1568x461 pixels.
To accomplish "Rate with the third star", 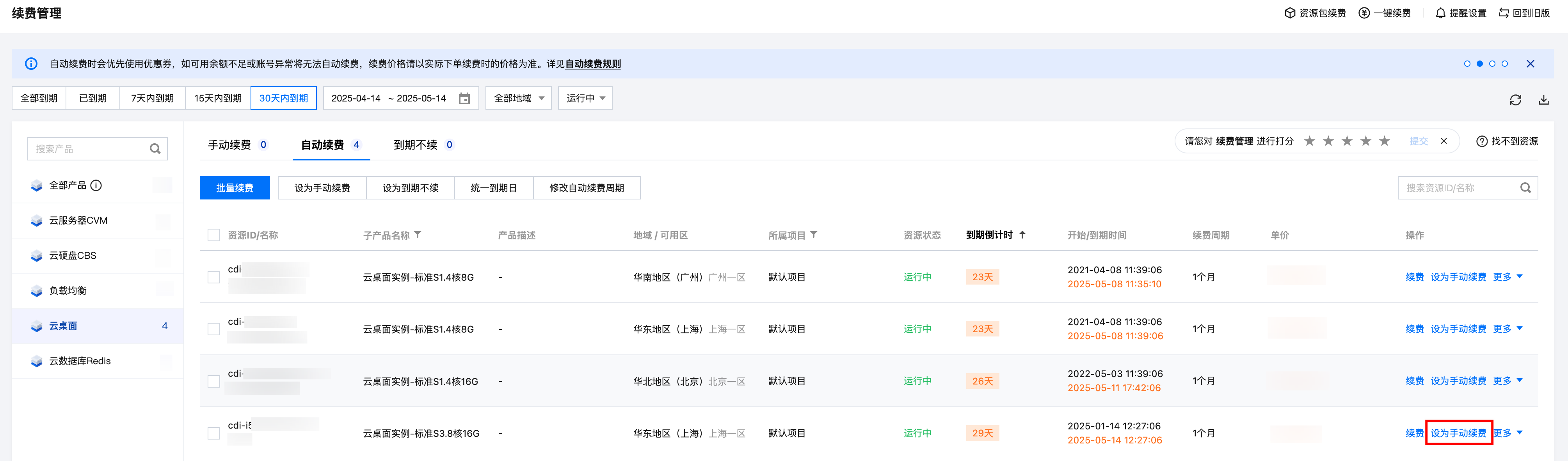I will point(1347,141).
